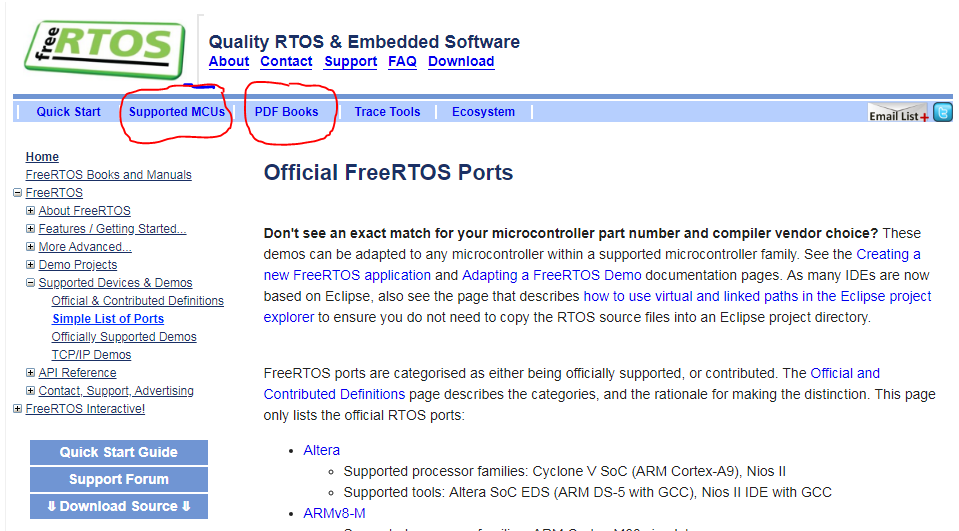The image size is (959, 531).
Task: Open the FreeRTOS sidebar link
Action: (x=54, y=193)
